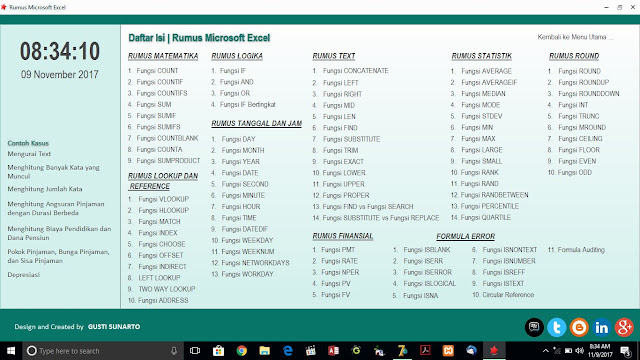Viewport: 640px width, 360px height.
Task: Open Task View from the taskbar
Action: (x=195, y=351)
